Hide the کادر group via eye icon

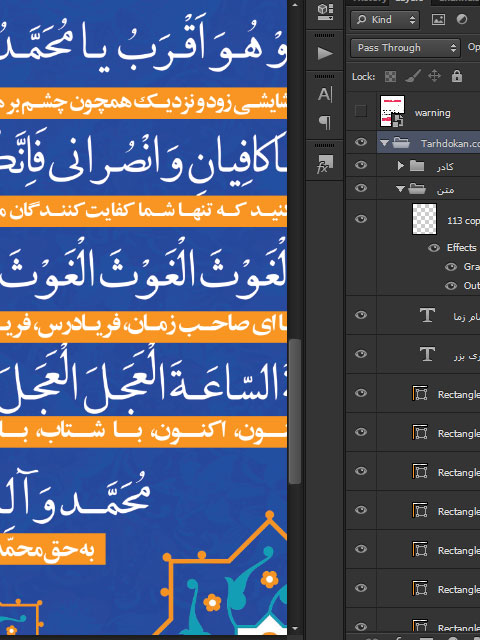tap(361, 165)
